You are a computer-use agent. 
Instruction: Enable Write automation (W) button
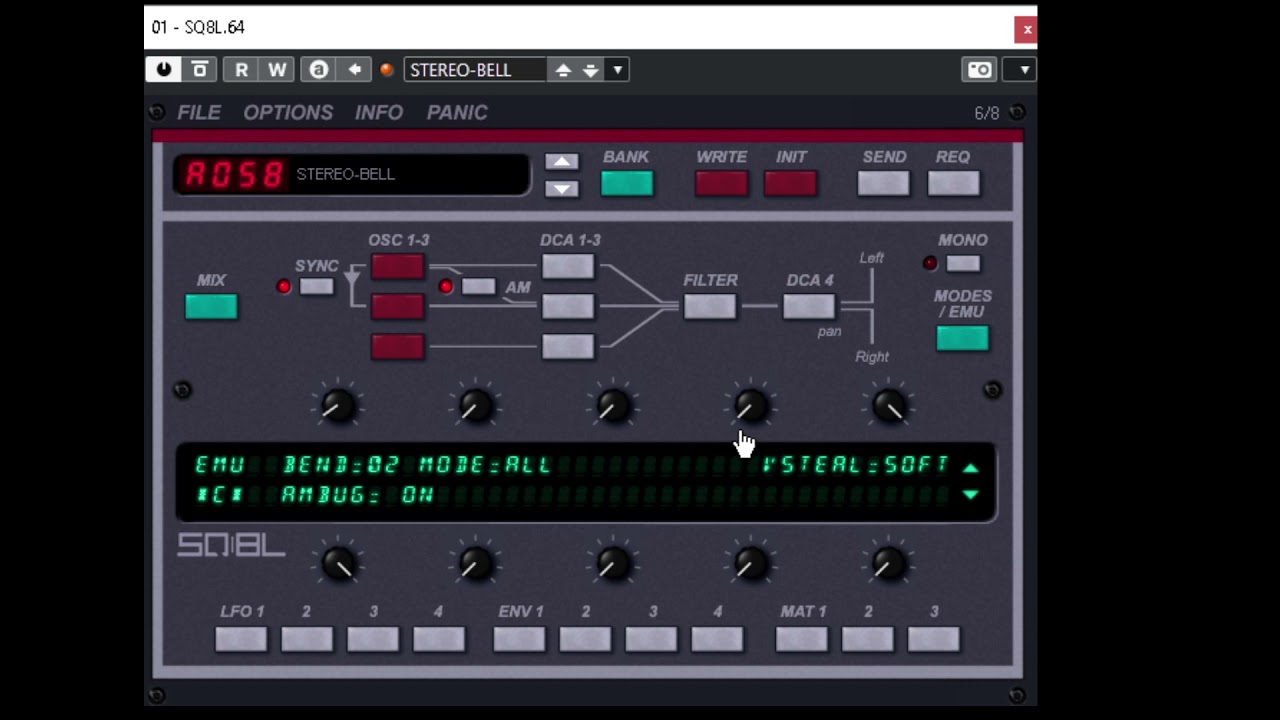pos(277,70)
